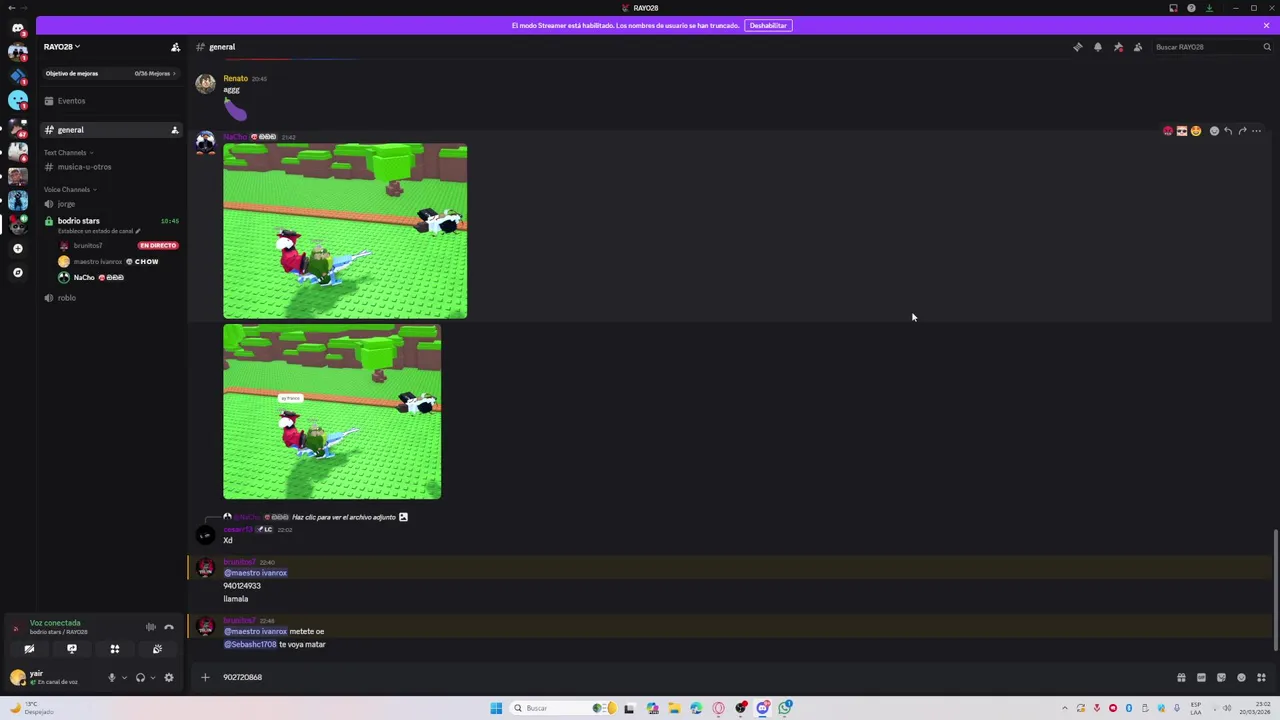Deafen with headphones icon
1280x720 pixels.
(140, 677)
